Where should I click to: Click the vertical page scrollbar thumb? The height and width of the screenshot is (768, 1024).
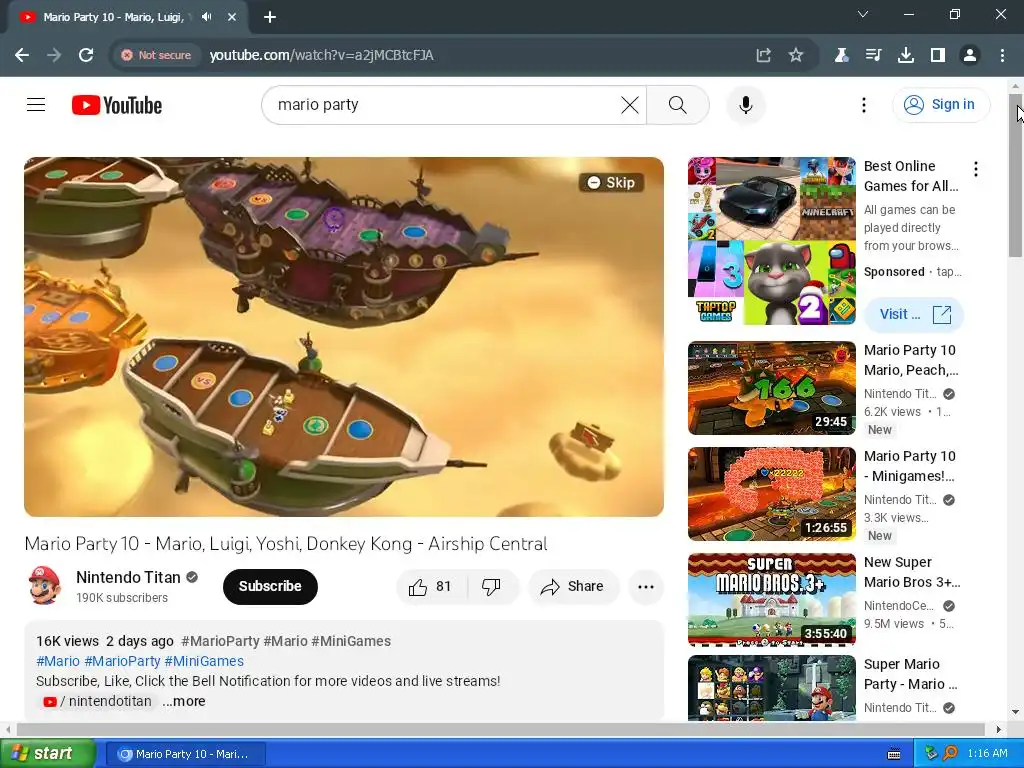pos(1016,175)
